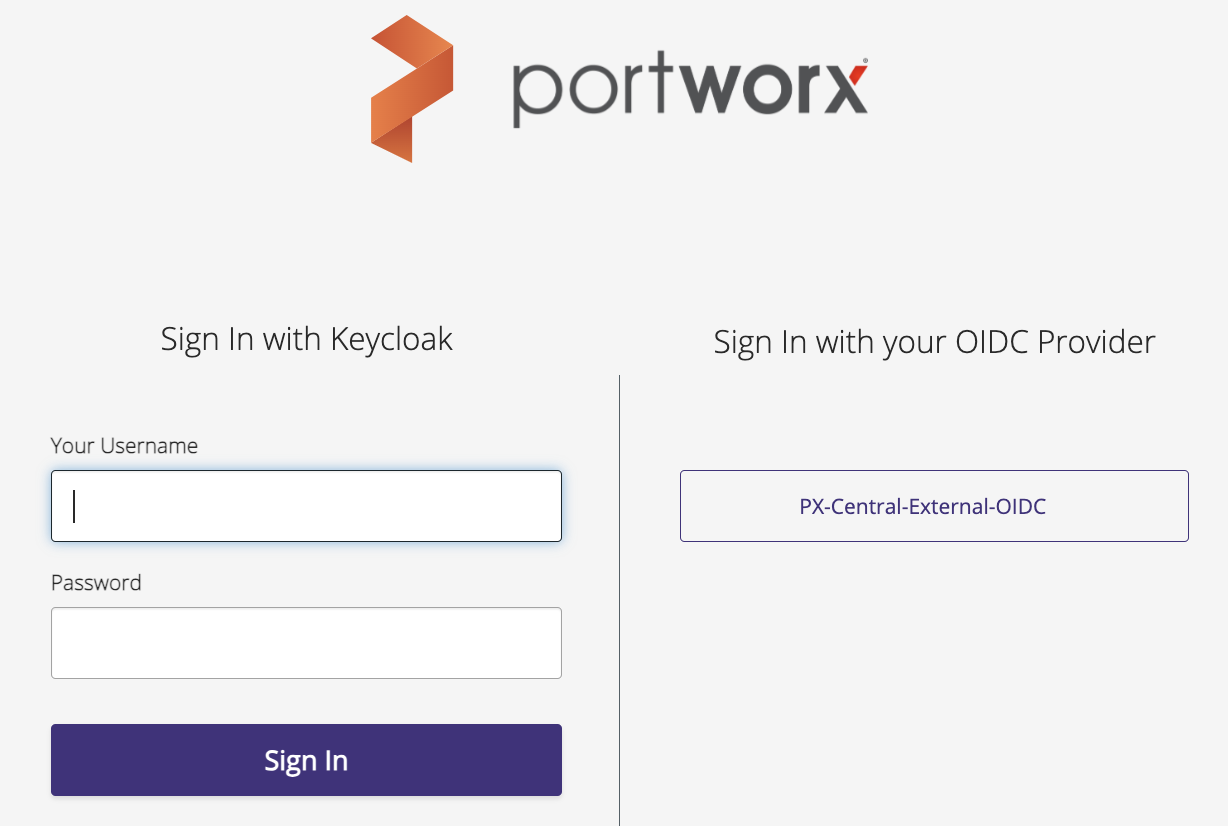Click the 'Password' field label
1228x826 pixels.
[96, 582]
